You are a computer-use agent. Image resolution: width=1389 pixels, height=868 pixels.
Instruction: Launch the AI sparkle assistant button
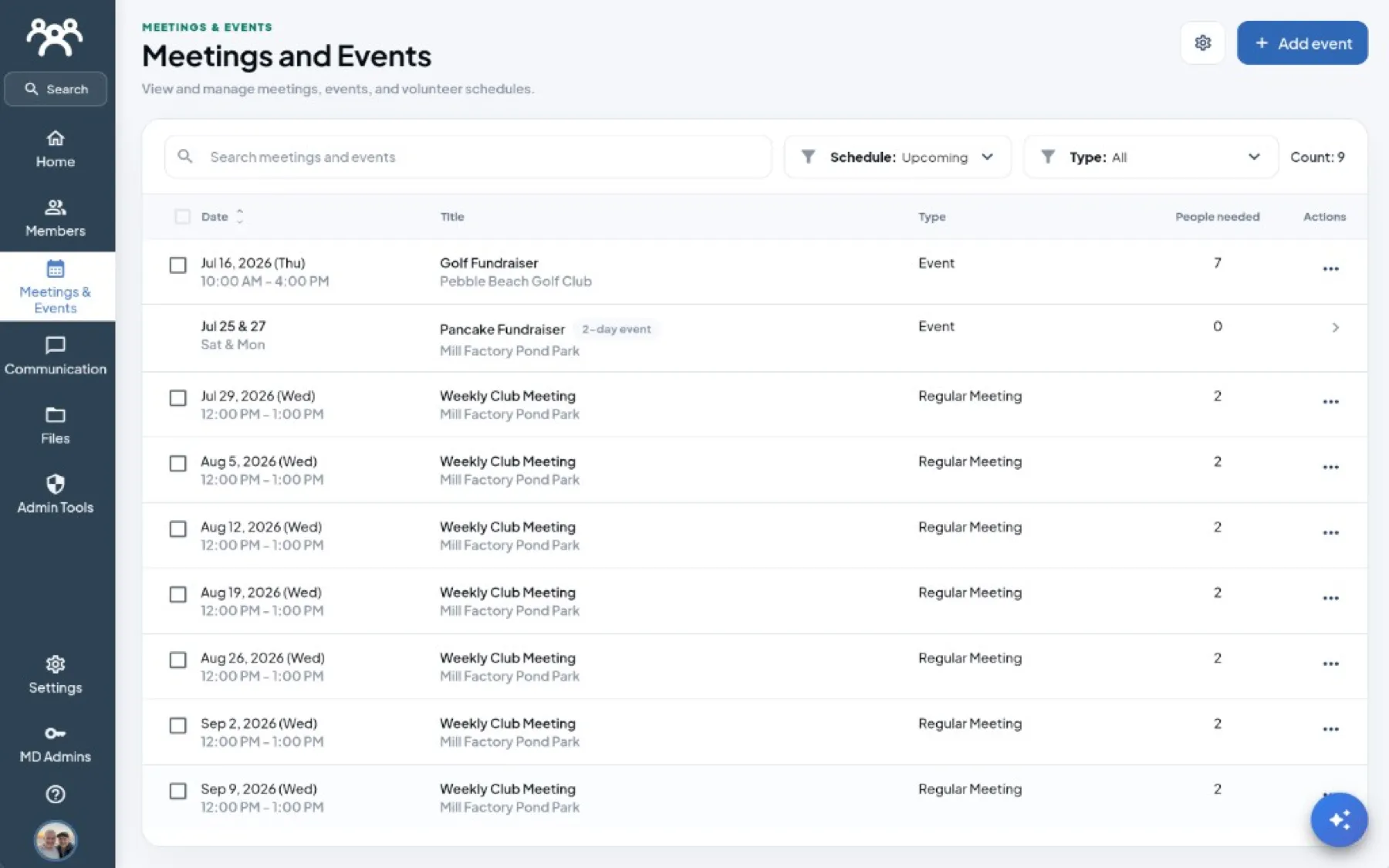[1339, 819]
